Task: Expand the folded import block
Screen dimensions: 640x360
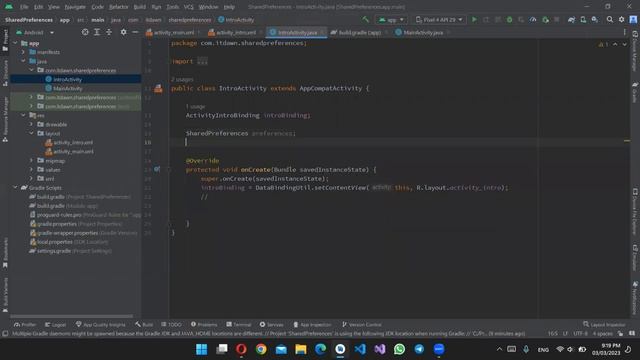Action: [x=202, y=61]
